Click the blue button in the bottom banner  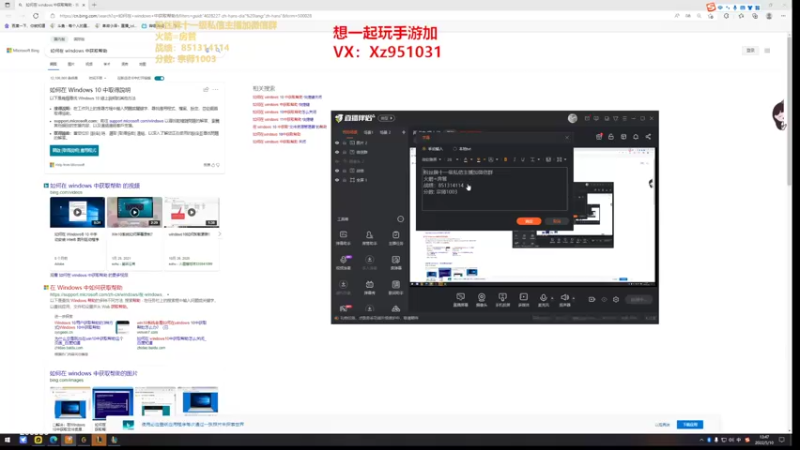point(690,424)
